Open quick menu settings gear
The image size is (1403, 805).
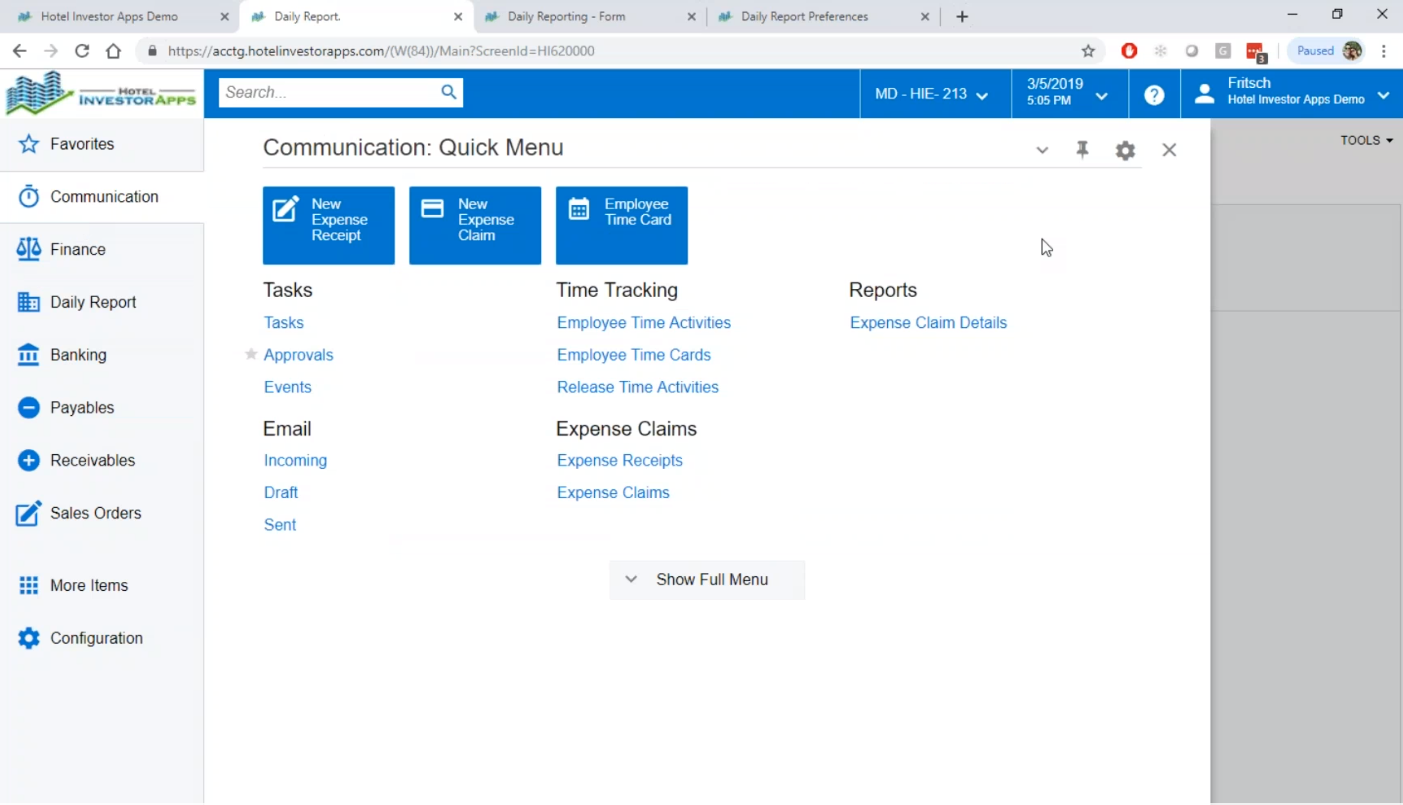[x=1125, y=150]
